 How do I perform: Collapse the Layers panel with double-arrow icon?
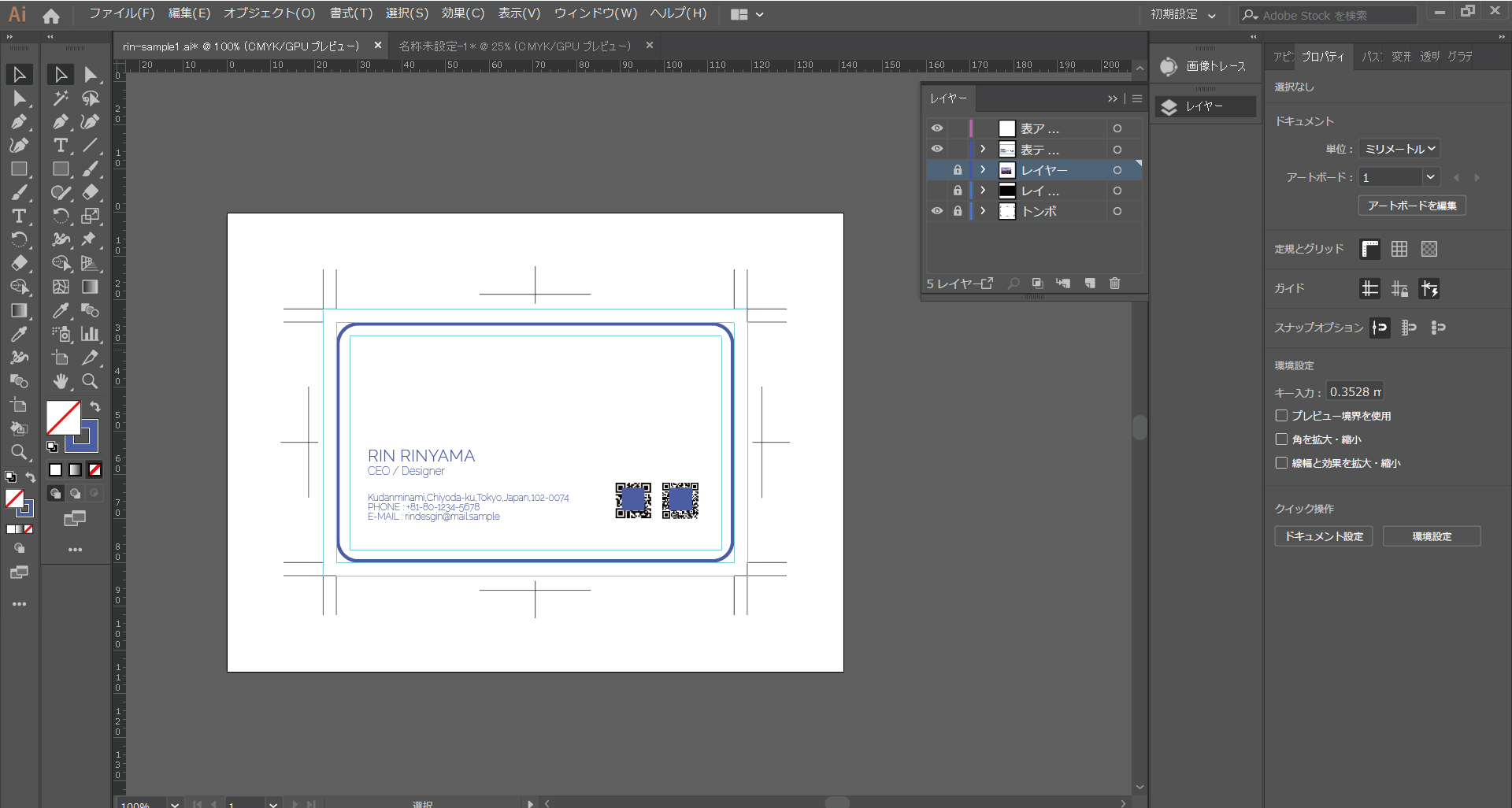(1113, 98)
